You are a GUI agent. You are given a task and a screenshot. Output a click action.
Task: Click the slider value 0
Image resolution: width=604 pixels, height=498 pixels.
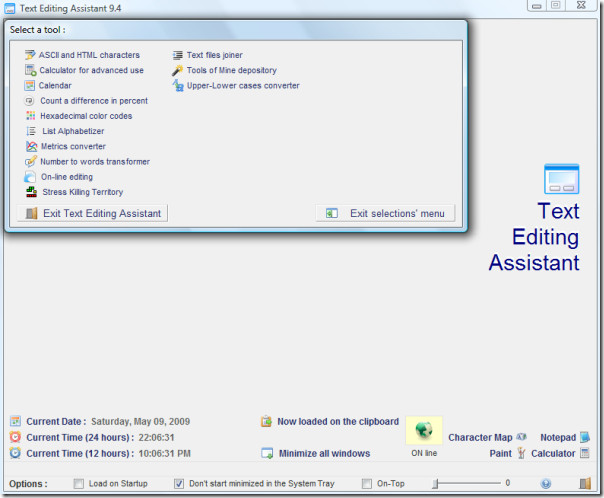508,483
